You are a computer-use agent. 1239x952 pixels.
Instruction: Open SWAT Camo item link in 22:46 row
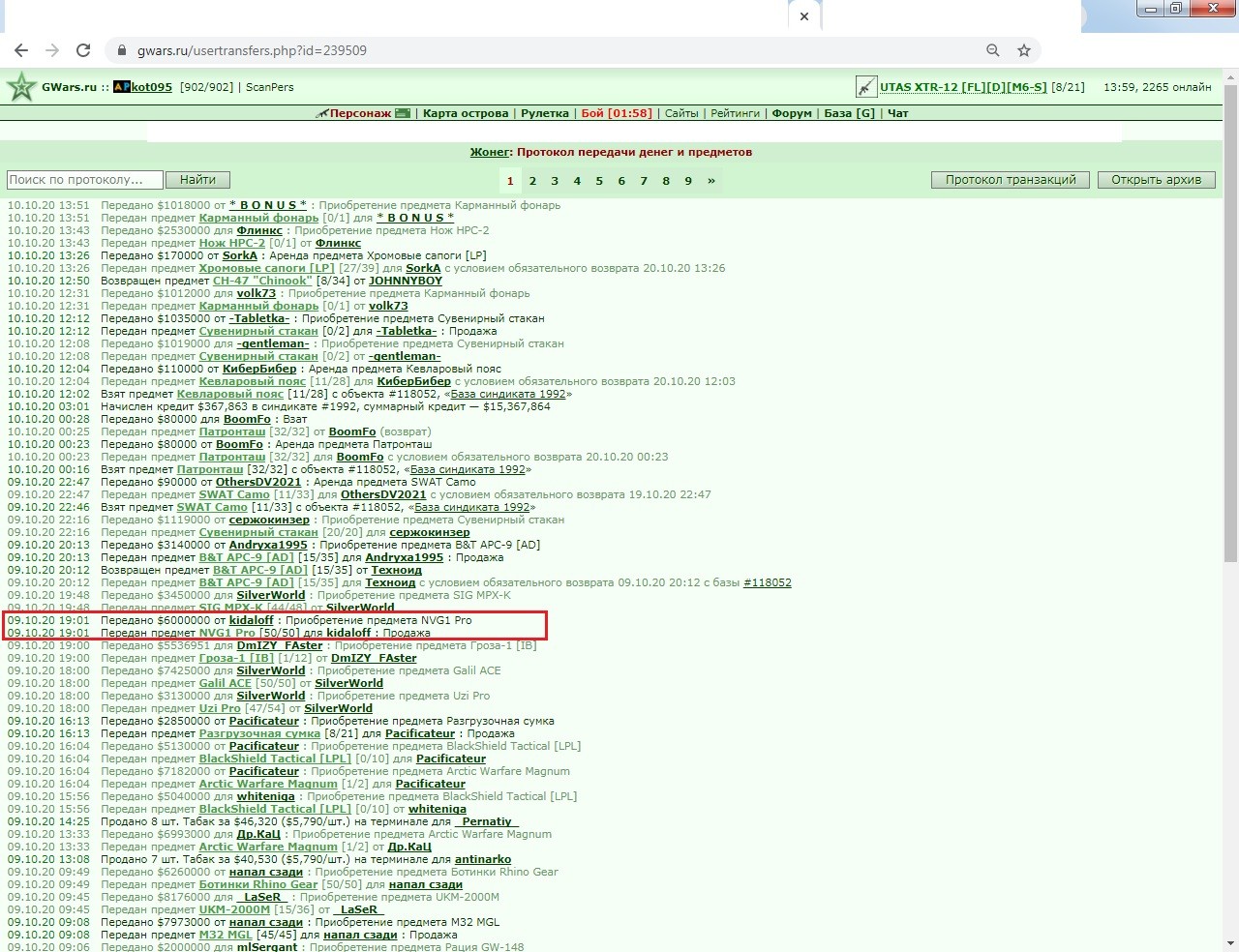(x=213, y=507)
